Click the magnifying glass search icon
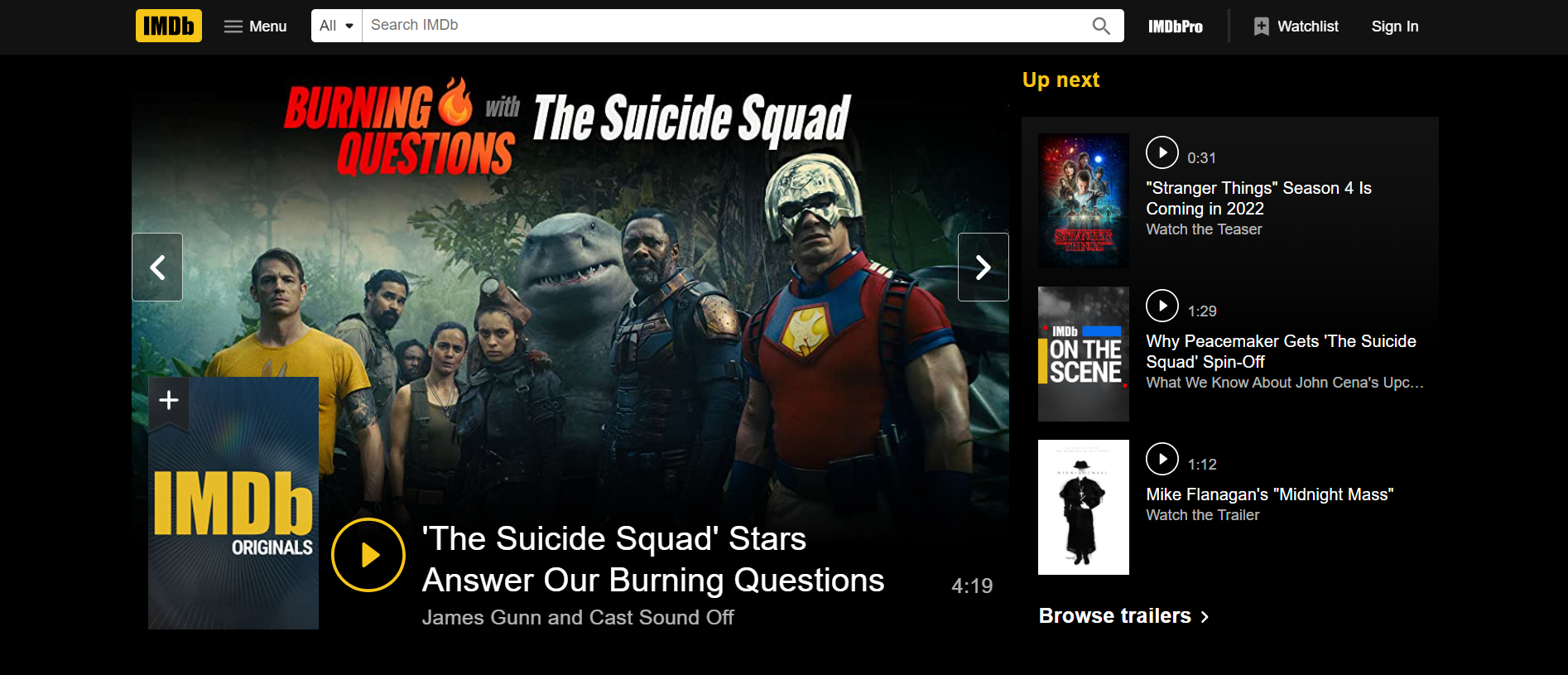Screen dimensions: 1568x675 [x=1101, y=26]
